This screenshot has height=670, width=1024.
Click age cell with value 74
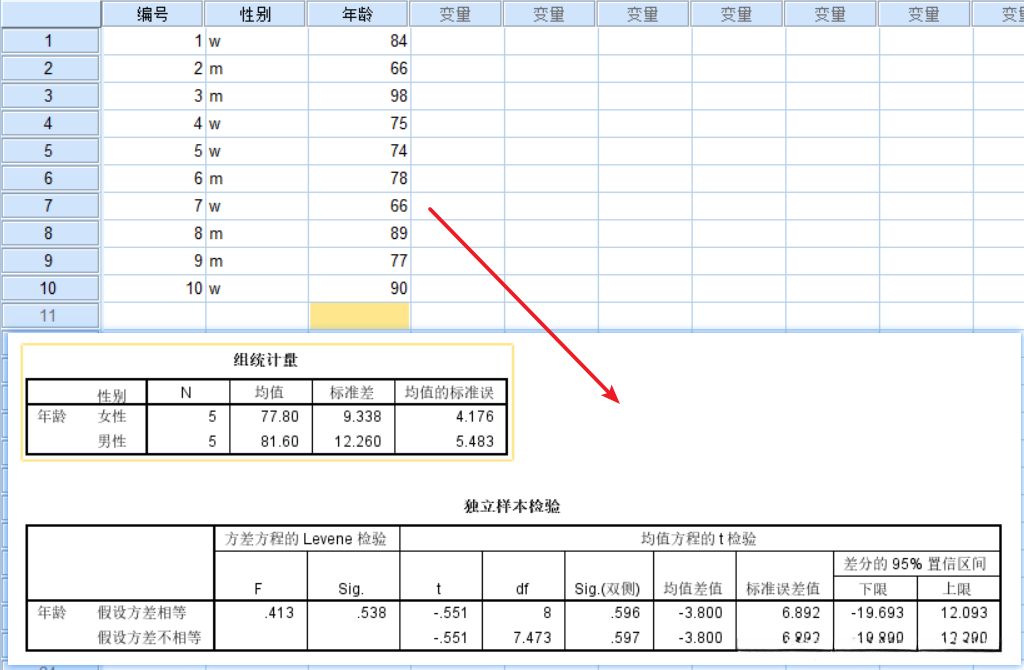tap(359, 151)
